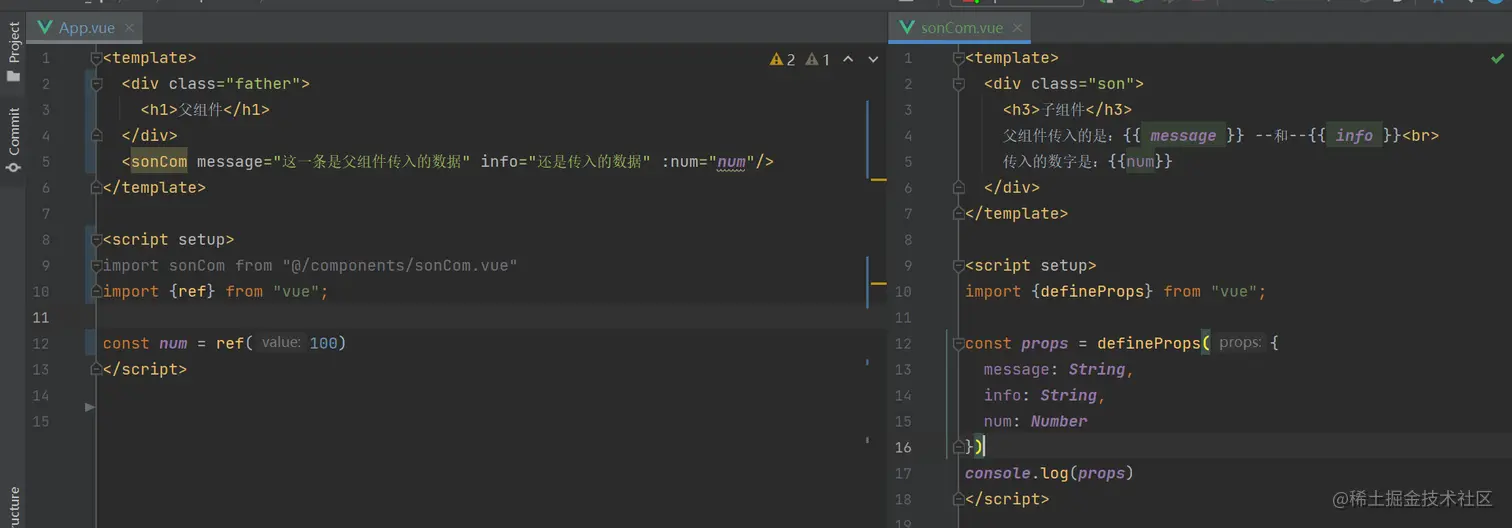Click the 'props:' inlay hint in defineProps
The image size is (1512, 528).
(x=1240, y=344)
